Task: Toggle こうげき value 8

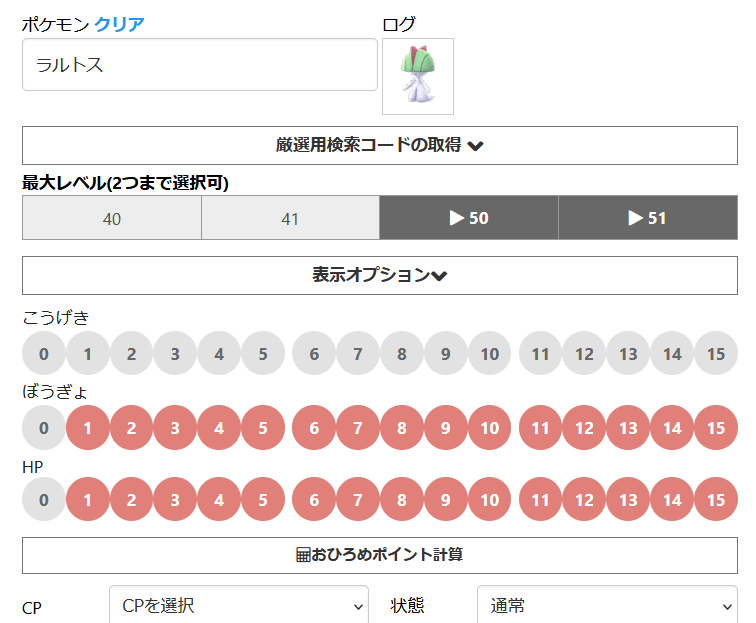Action: [402, 353]
